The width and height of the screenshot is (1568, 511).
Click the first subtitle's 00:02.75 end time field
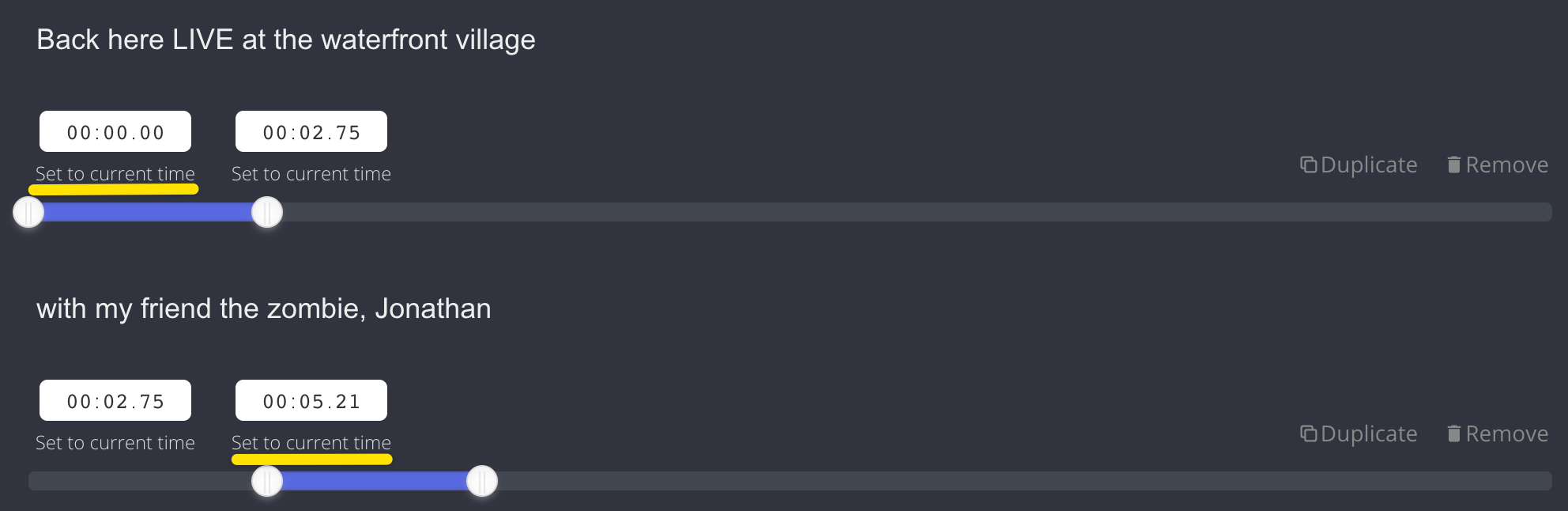(311, 132)
